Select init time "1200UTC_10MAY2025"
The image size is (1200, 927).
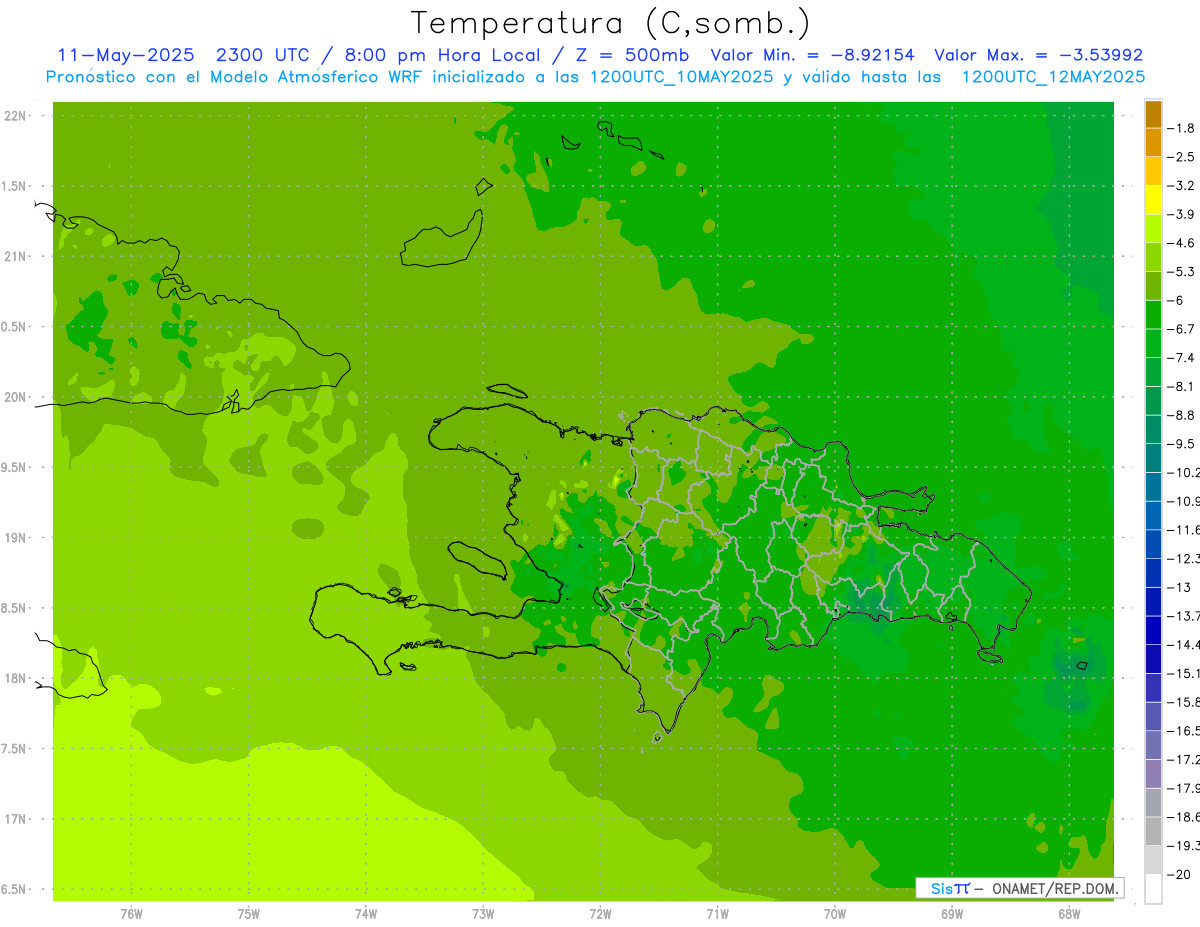(x=681, y=77)
